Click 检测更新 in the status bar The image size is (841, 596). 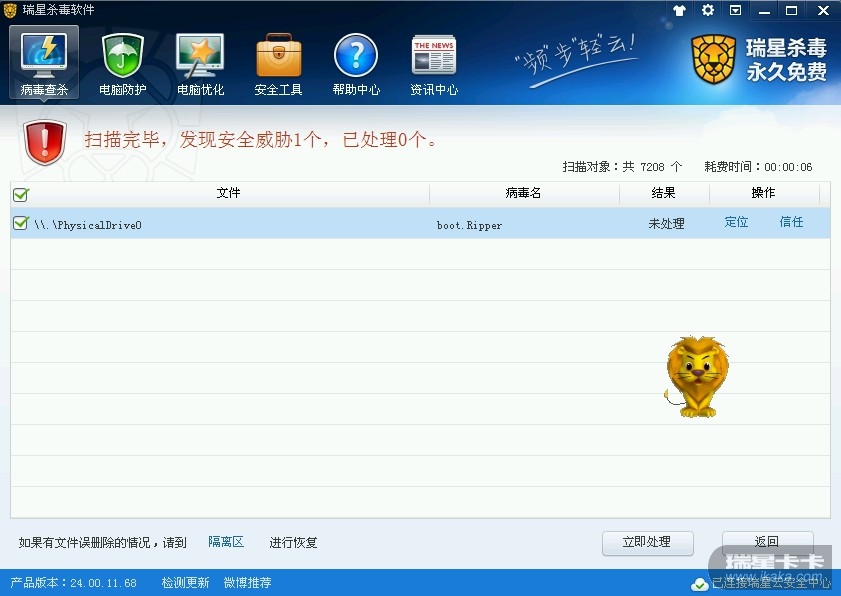pos(185,583)
